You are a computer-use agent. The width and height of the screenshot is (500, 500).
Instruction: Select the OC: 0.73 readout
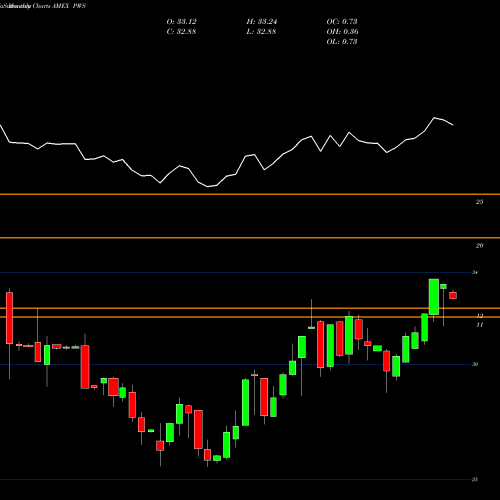coord(342,22)
